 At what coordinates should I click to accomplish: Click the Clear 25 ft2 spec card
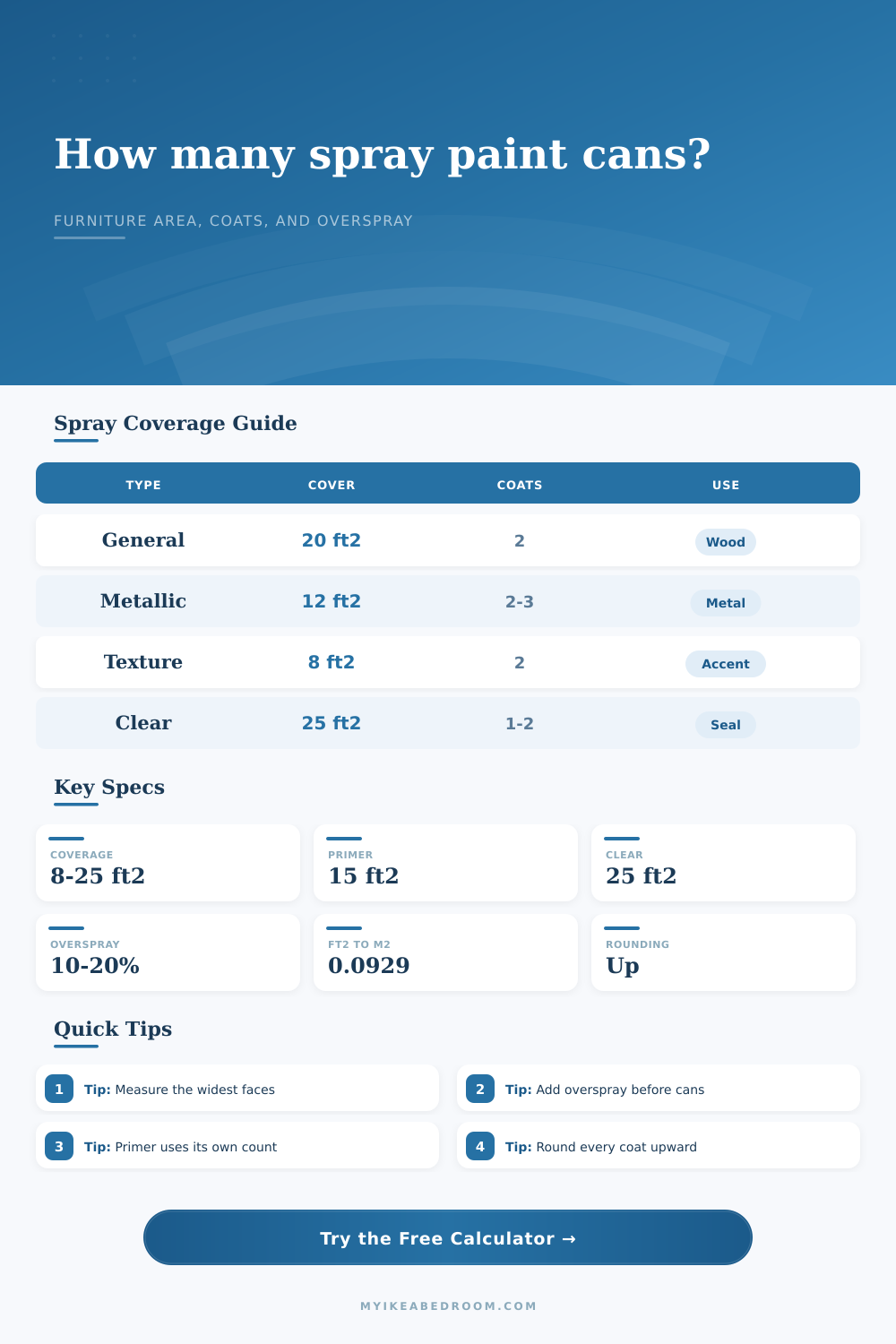pos(723,863)
